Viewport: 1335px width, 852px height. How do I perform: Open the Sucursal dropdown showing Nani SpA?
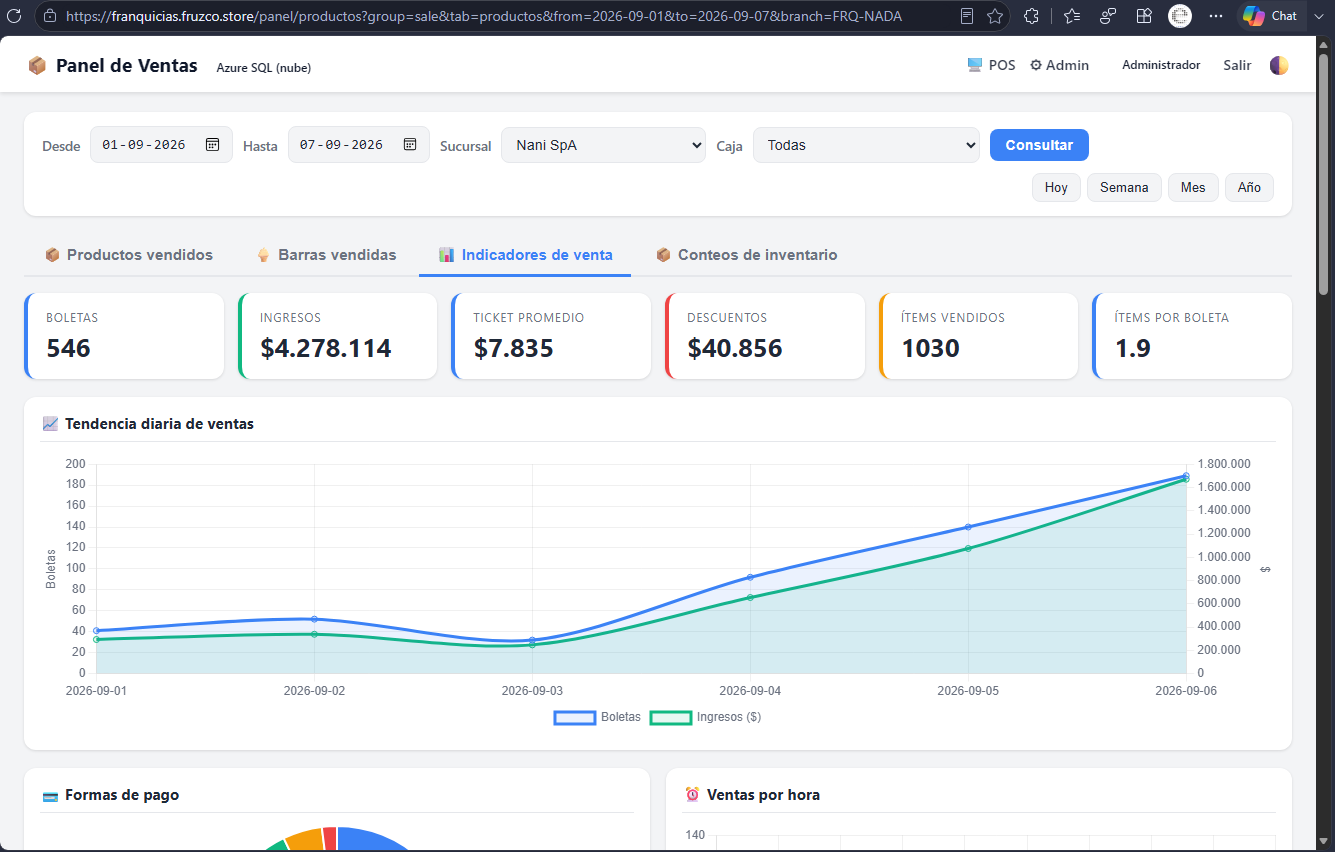coord(603,145)
